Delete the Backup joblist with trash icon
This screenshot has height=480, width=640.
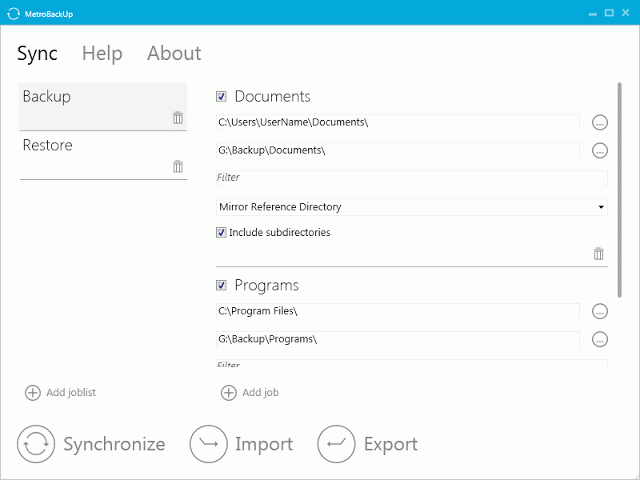tap(178, 118)
